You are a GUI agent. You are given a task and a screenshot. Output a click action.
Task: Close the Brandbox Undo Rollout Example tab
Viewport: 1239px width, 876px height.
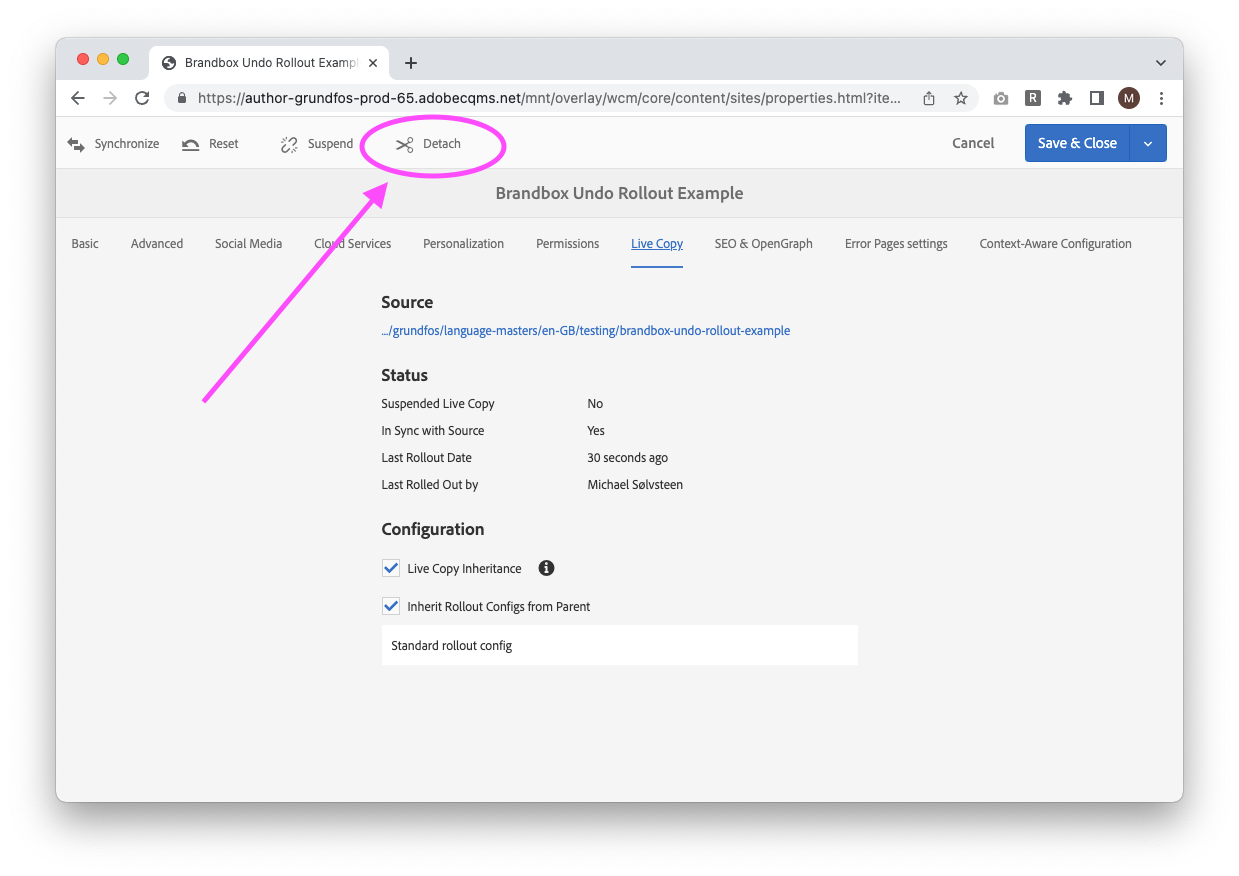pos(373,62)
